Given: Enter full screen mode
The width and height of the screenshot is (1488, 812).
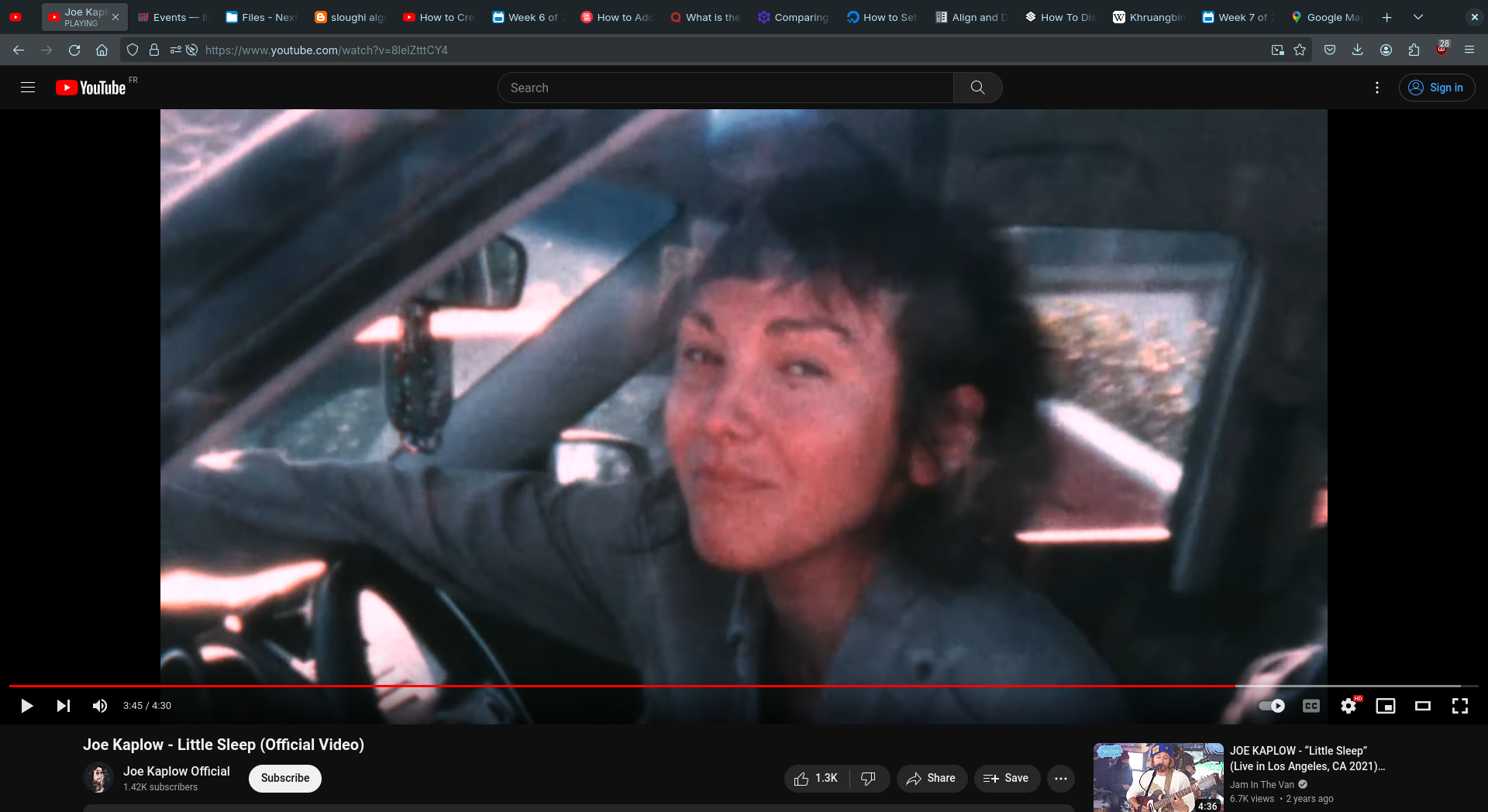Looking at the screenshot, I should 1460,706.
